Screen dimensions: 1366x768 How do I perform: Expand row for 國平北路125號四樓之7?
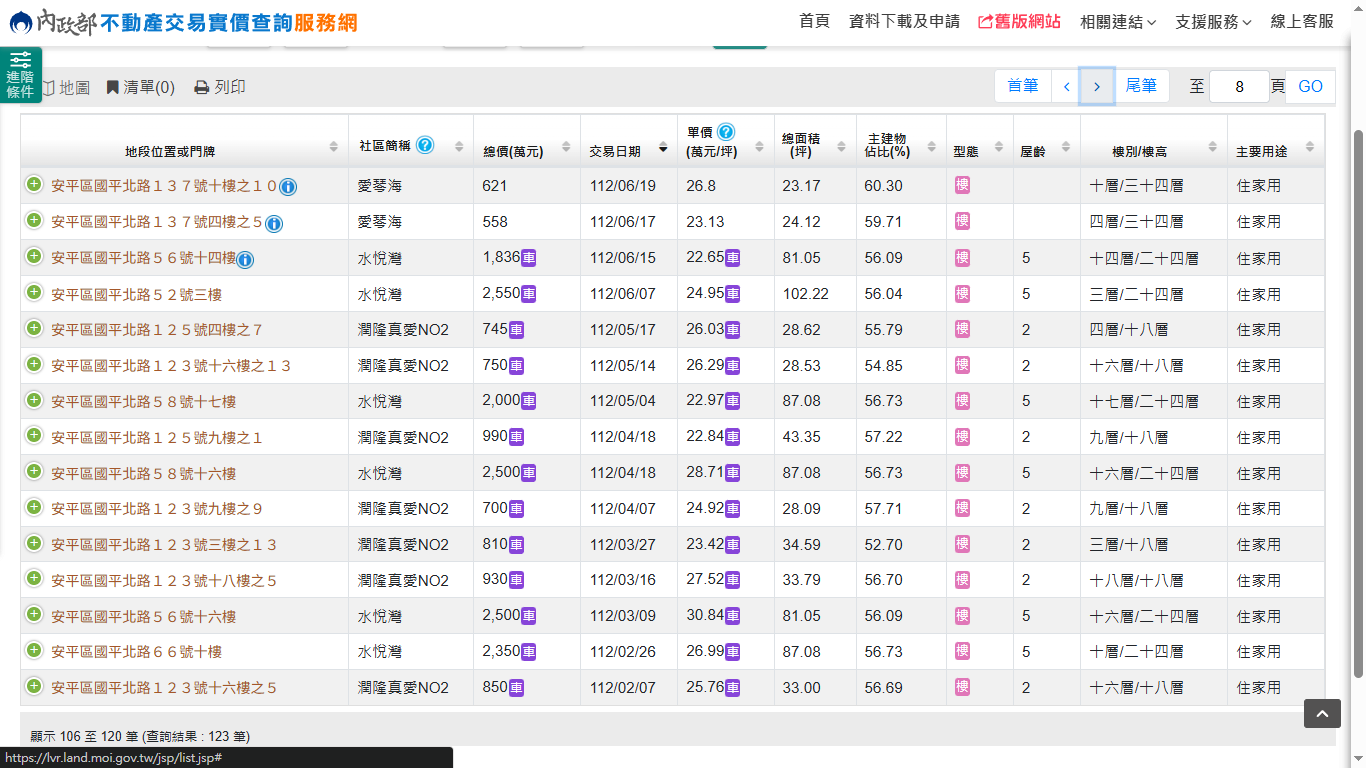pos(34,329)
